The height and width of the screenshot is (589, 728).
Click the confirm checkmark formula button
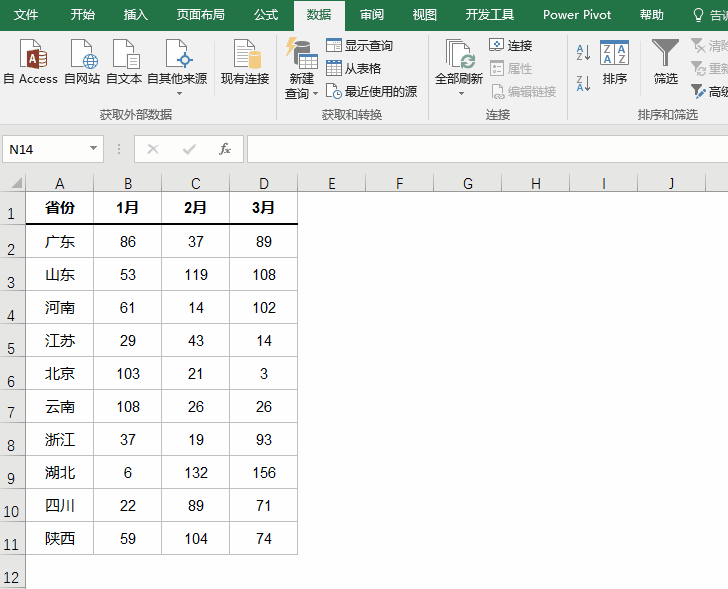tap(189, 149)
